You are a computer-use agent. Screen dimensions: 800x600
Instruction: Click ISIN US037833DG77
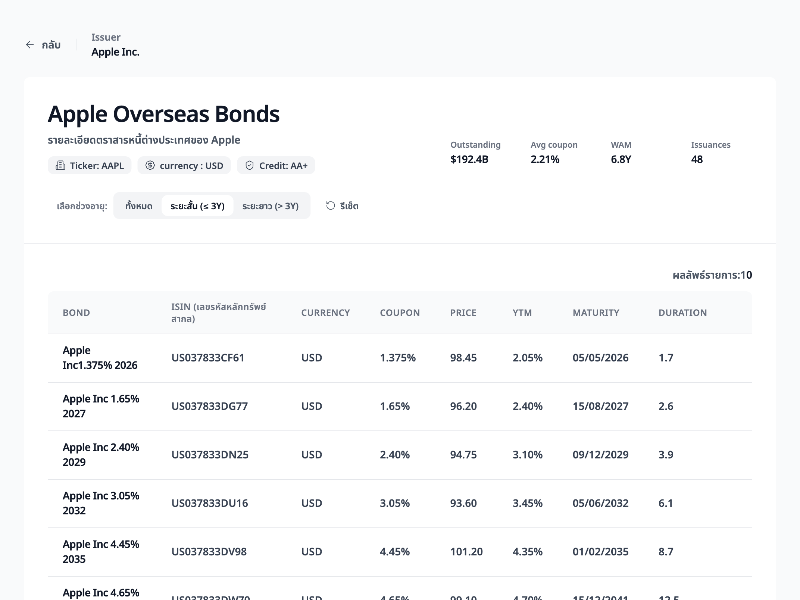coord(210,406)
